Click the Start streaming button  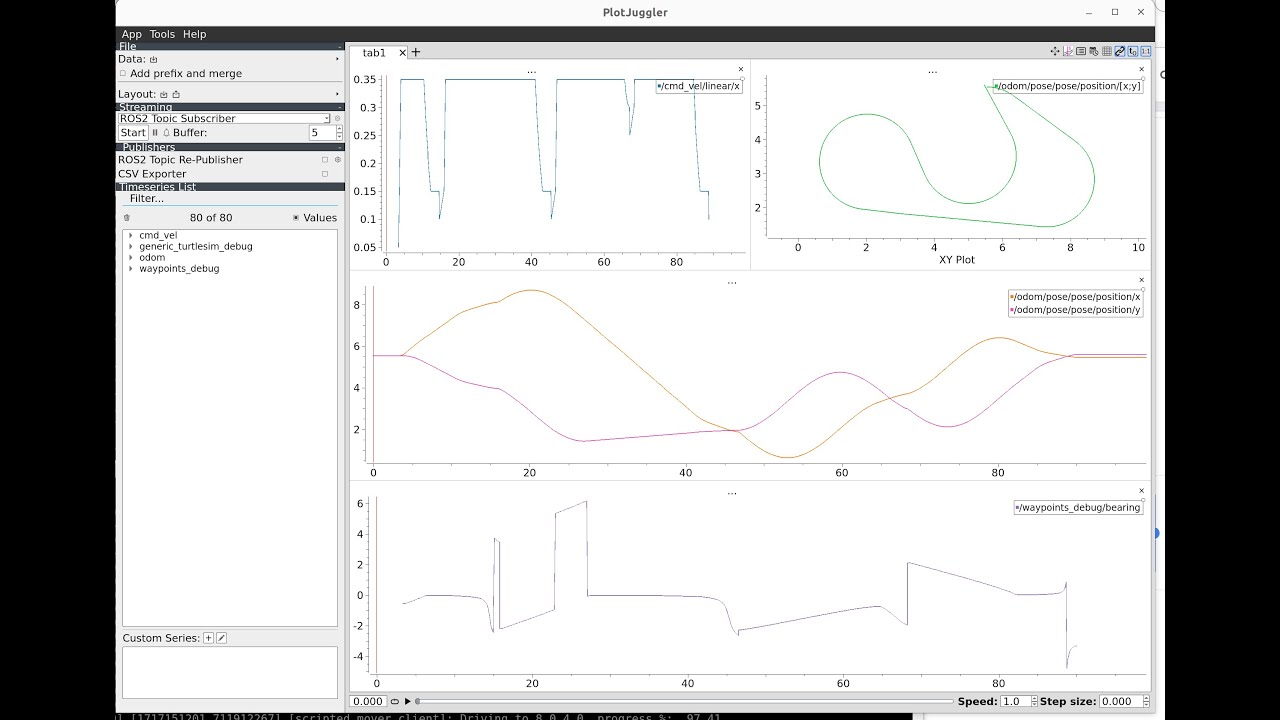coord(133,132)
